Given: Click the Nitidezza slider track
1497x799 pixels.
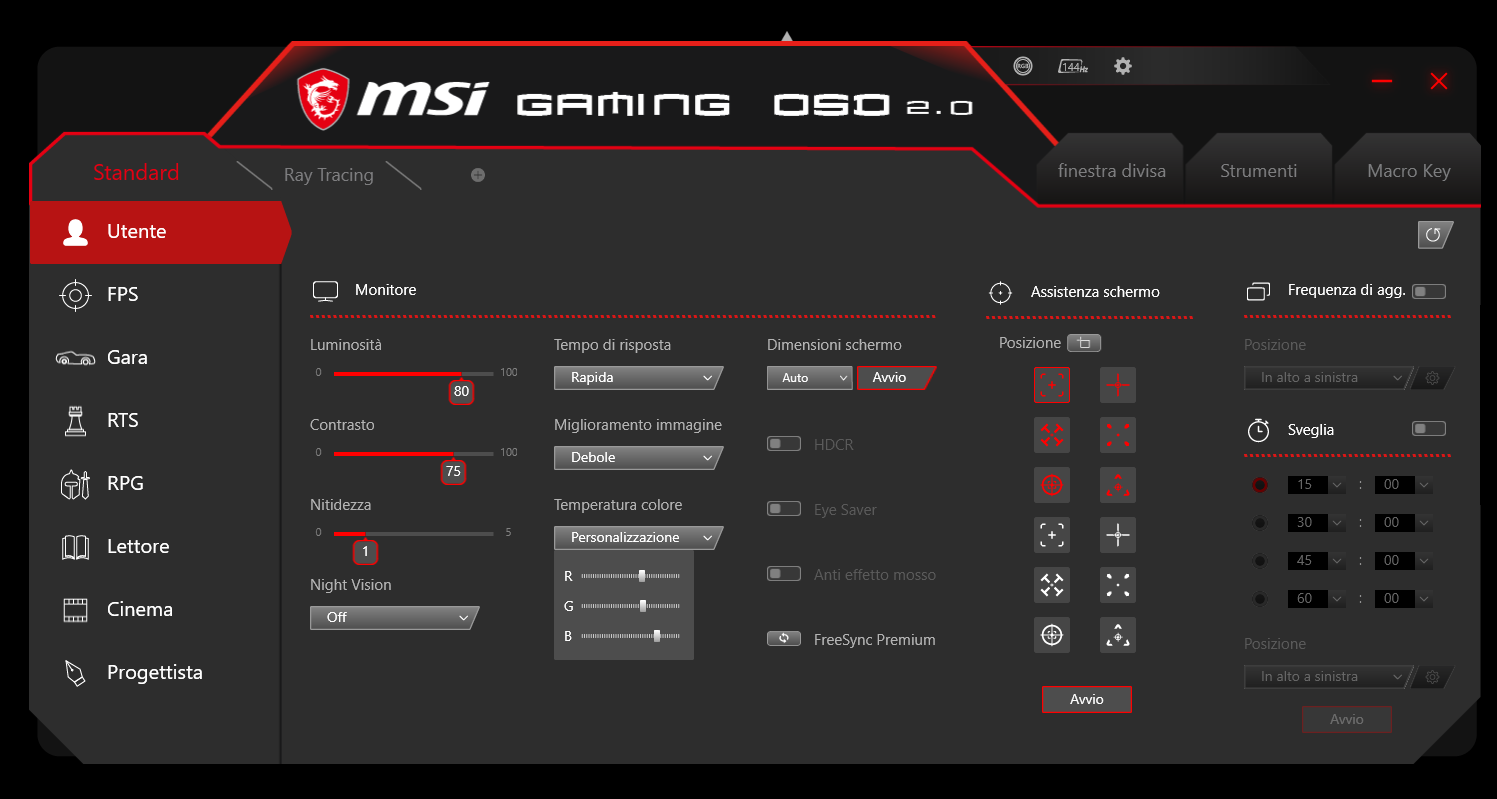Looking at the screenshot, I should 413,533.
